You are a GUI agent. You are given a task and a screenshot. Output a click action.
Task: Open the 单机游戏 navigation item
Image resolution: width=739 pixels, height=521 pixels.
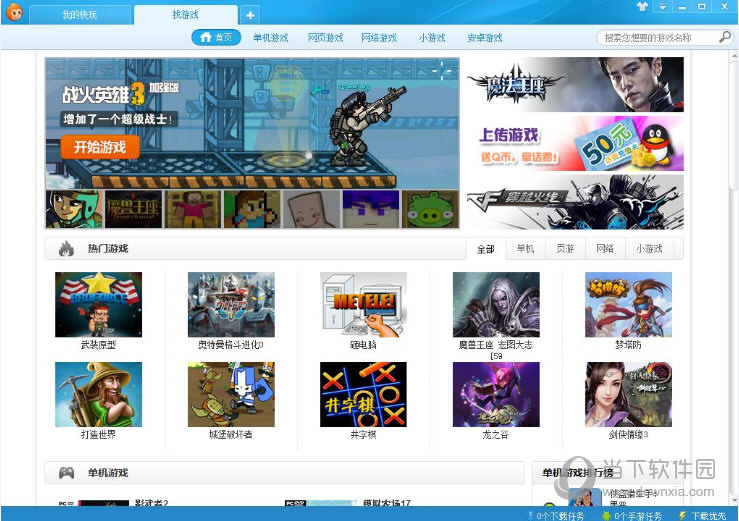[270, 38]
